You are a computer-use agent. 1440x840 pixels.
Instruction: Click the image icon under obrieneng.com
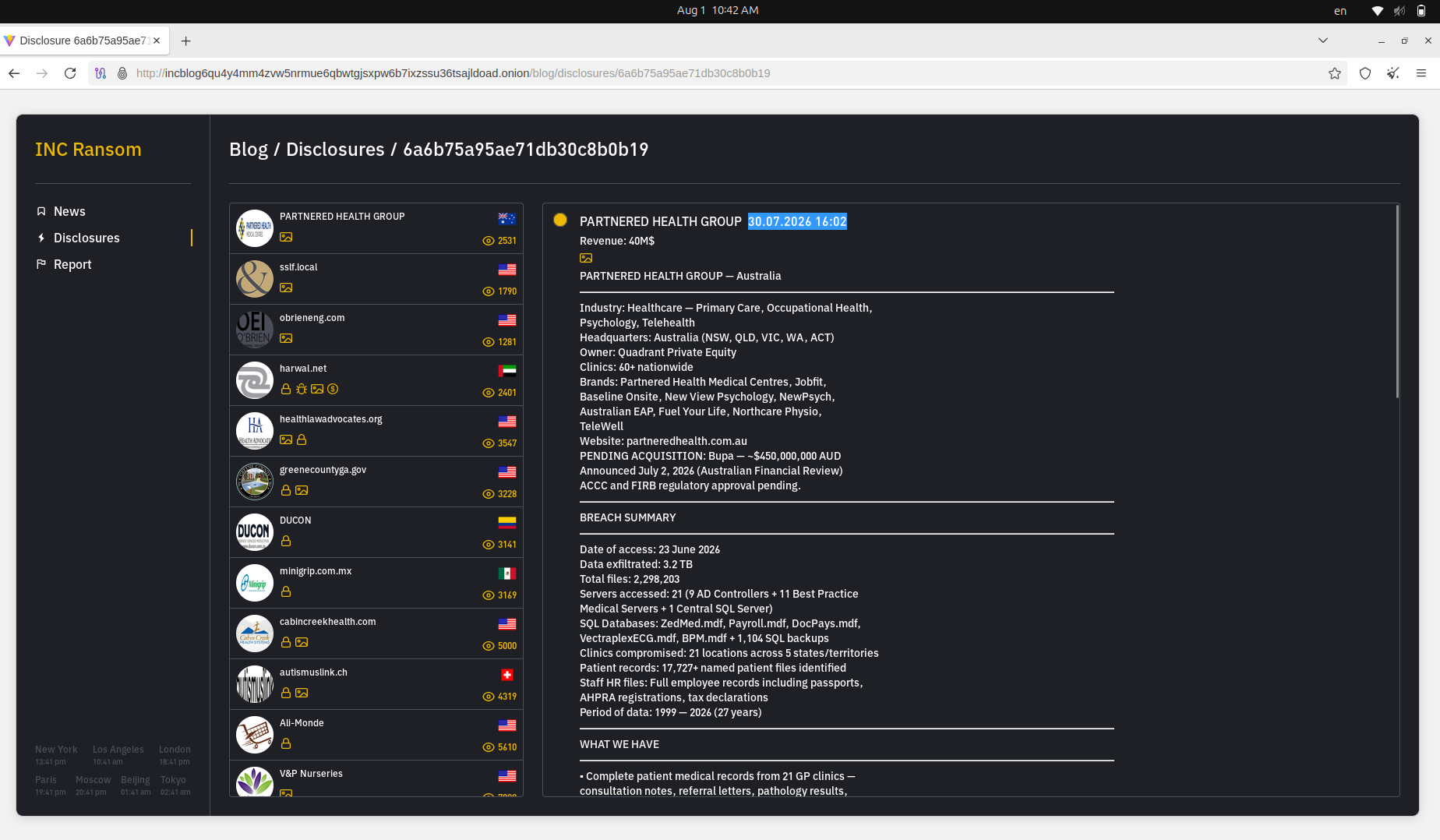point(286,338)
